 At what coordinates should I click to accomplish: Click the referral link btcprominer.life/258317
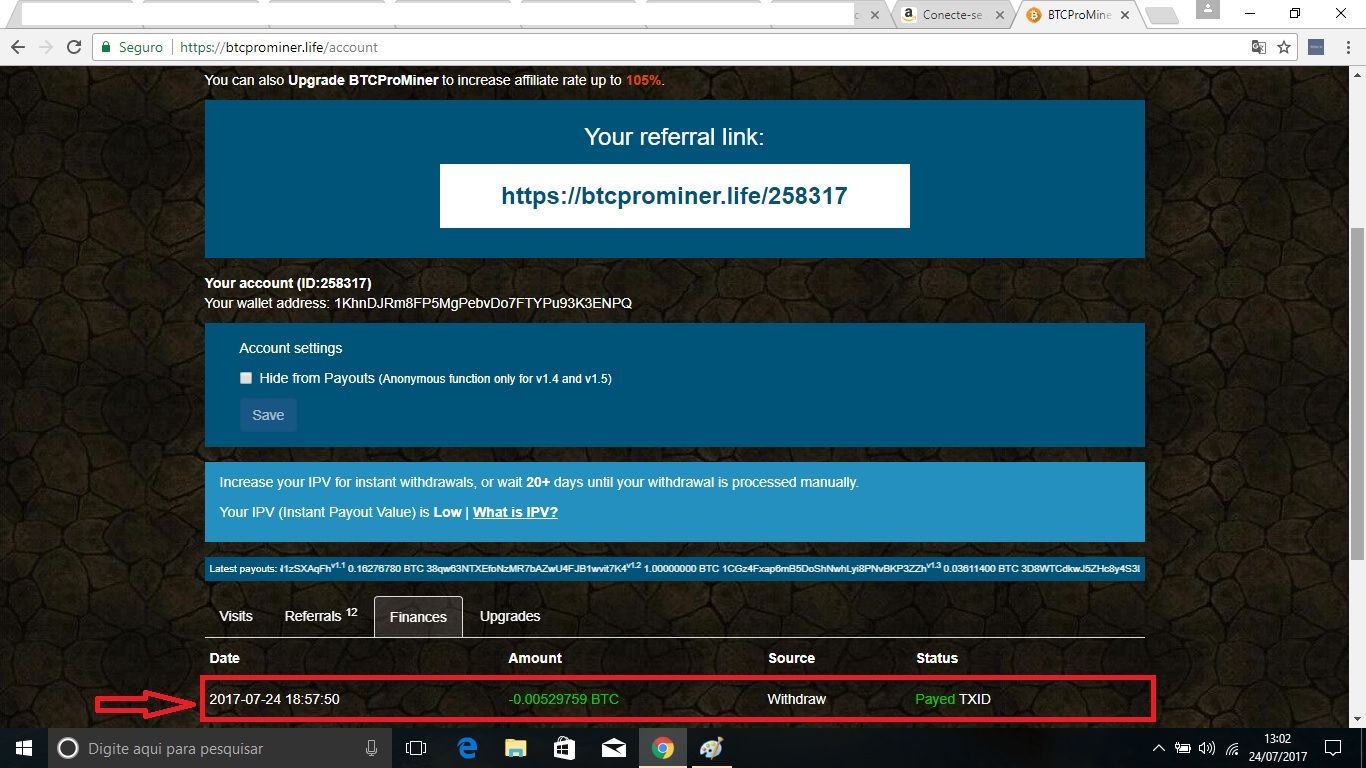pos(675,196)
